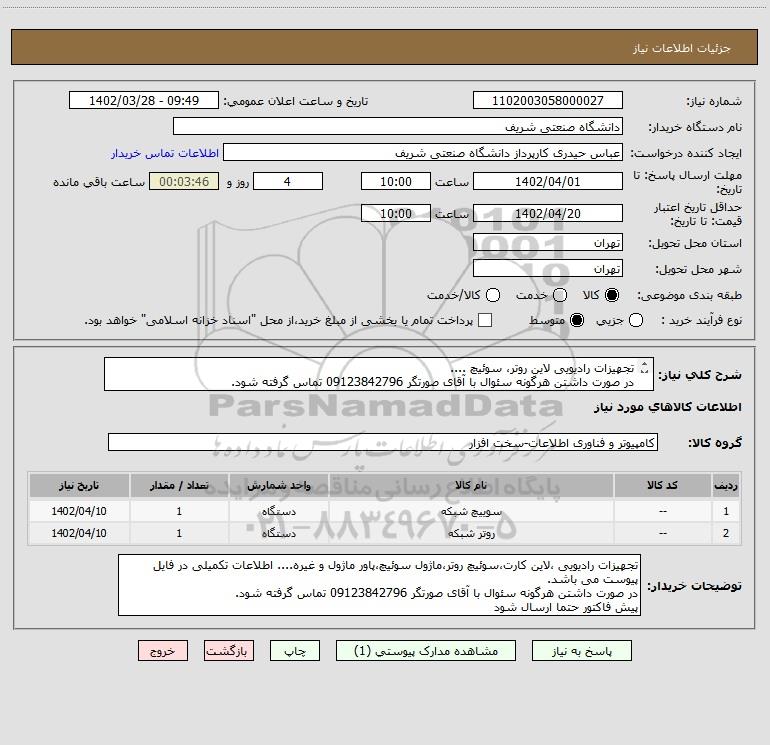
Task: Select the 'جزیی' purchase type radio
Action: coord(635,320)
